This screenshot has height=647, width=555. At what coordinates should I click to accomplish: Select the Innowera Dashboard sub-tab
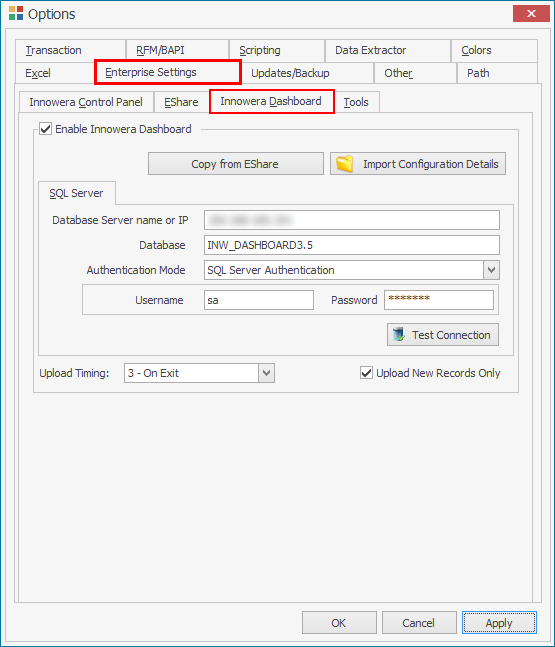point(272,101)
